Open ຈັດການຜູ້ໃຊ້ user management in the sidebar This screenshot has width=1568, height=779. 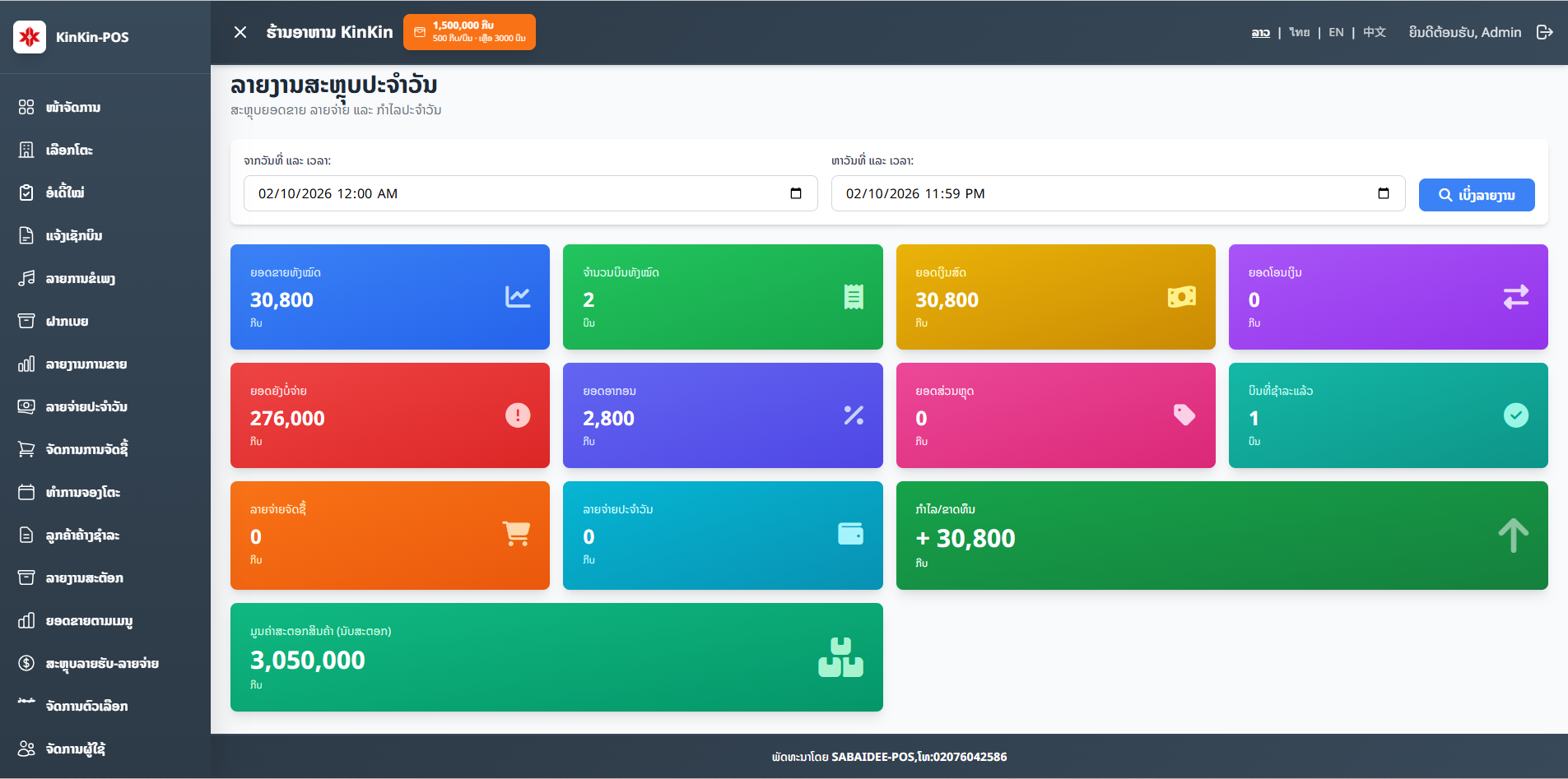coord(75,749)
